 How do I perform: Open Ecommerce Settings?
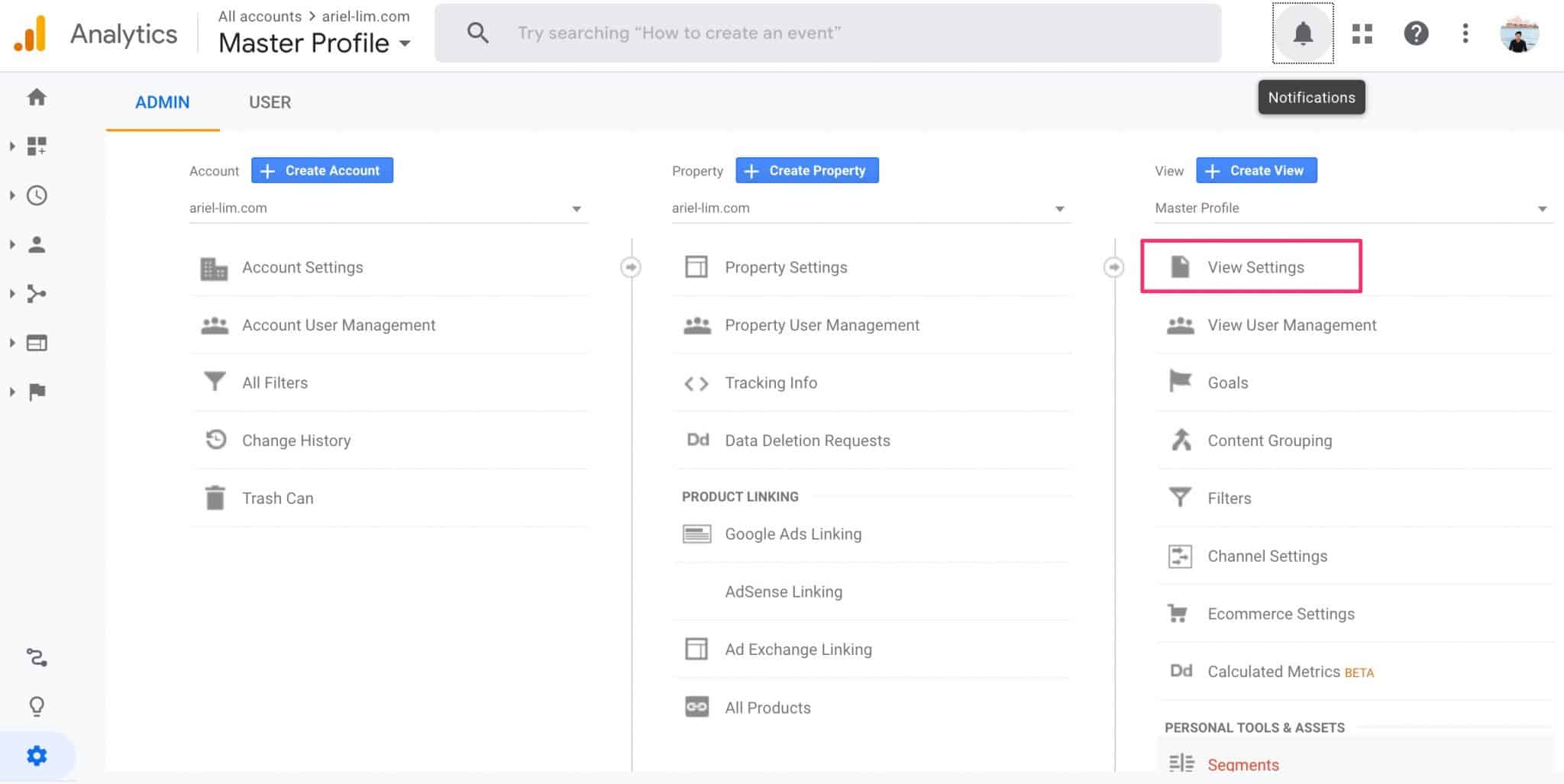click(x=1355, y=614)
